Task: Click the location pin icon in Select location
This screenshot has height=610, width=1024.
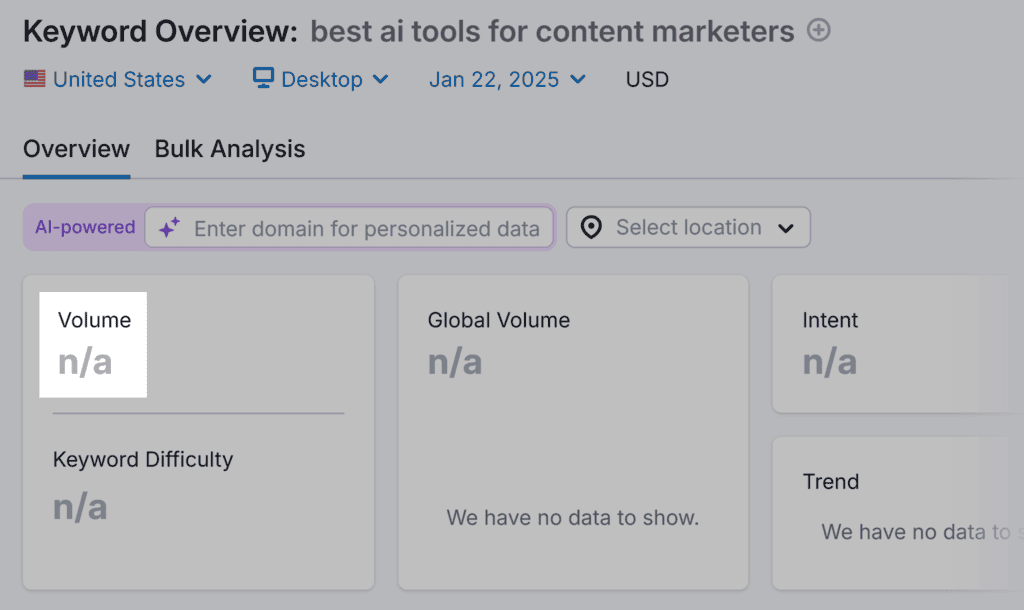Action: click(x=592, y=227)
